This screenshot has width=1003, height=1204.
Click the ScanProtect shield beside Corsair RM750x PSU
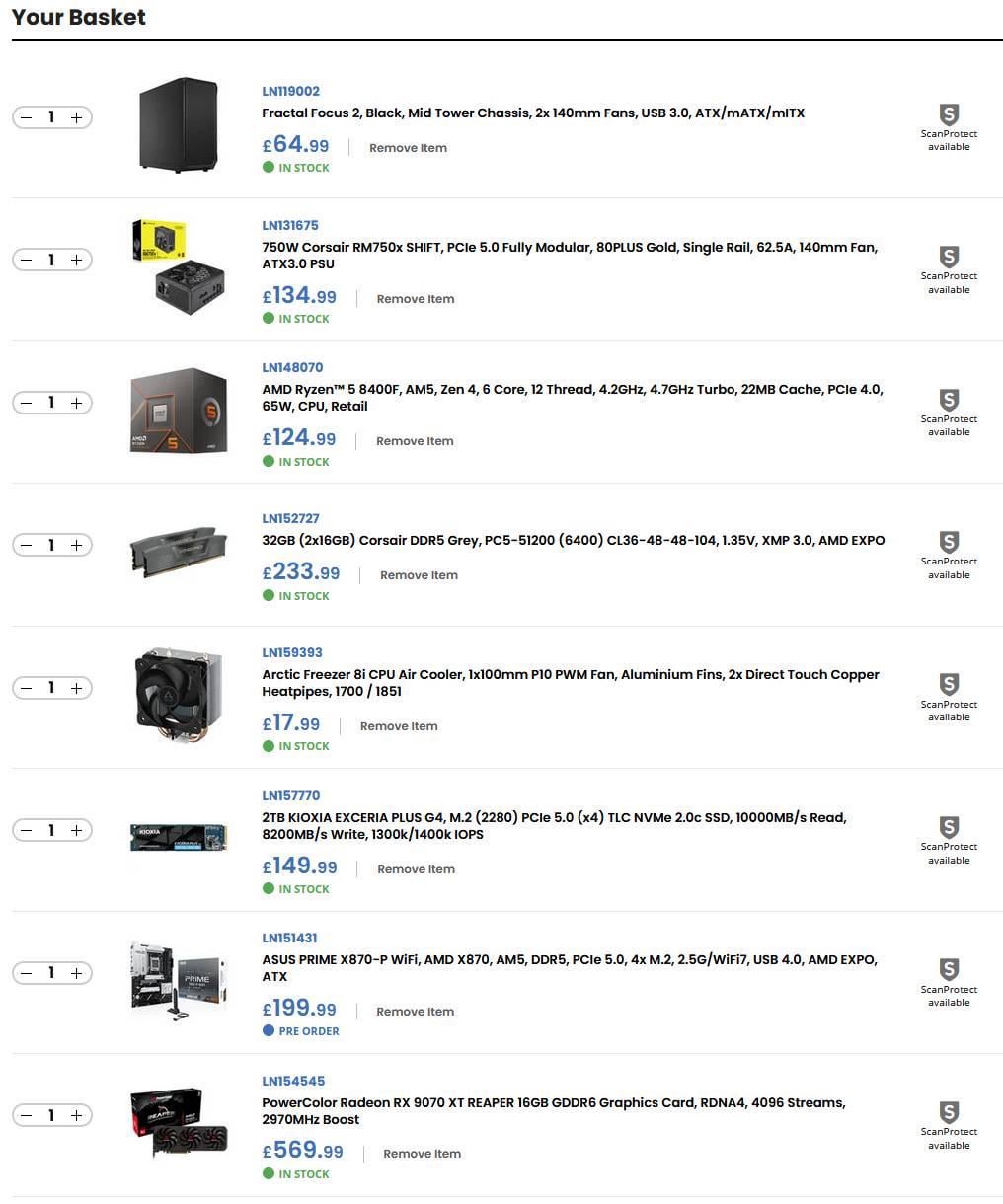(x=949, y=258)
